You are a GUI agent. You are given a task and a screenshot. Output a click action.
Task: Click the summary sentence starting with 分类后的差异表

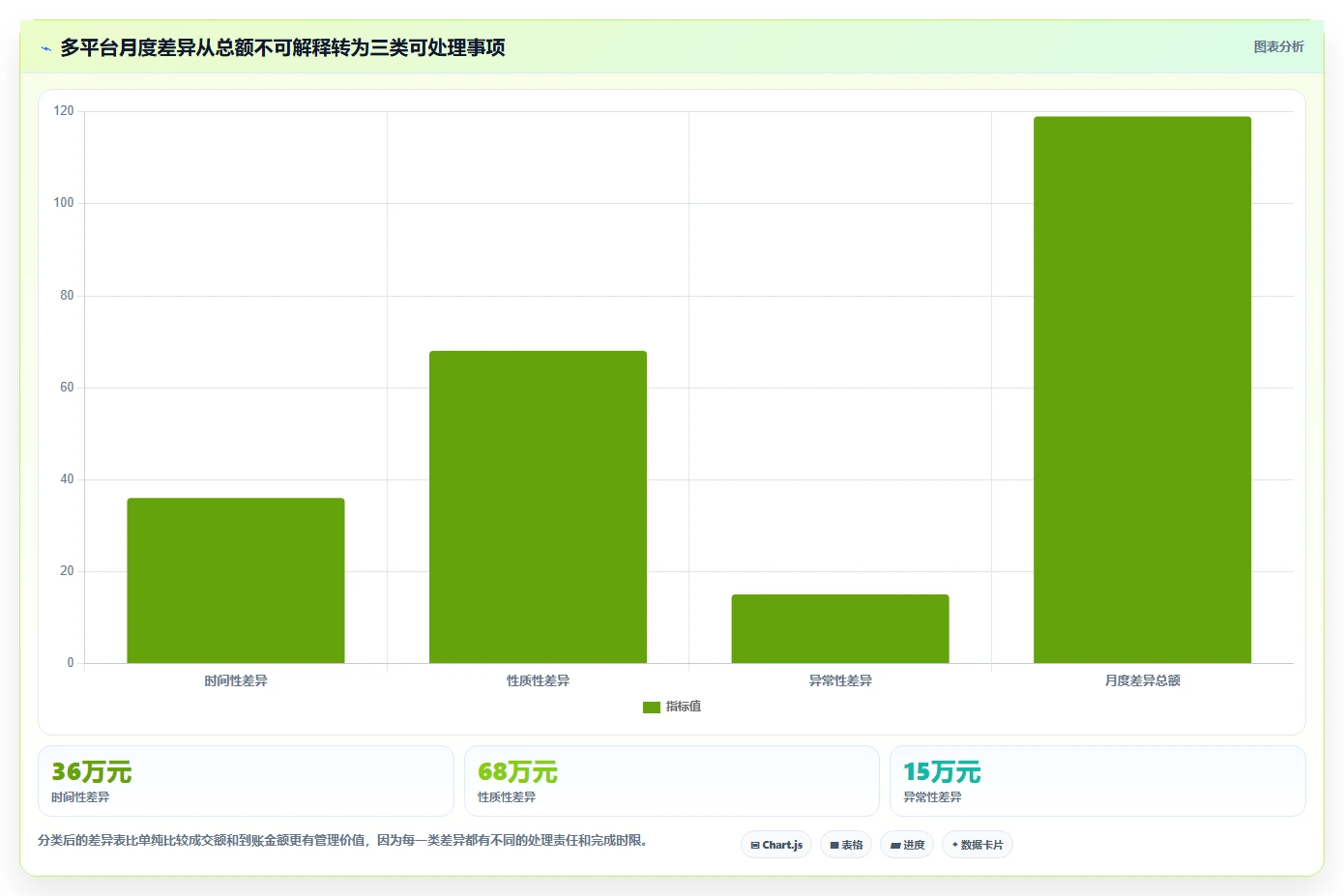pyautogui.click(x=342, y=840)
